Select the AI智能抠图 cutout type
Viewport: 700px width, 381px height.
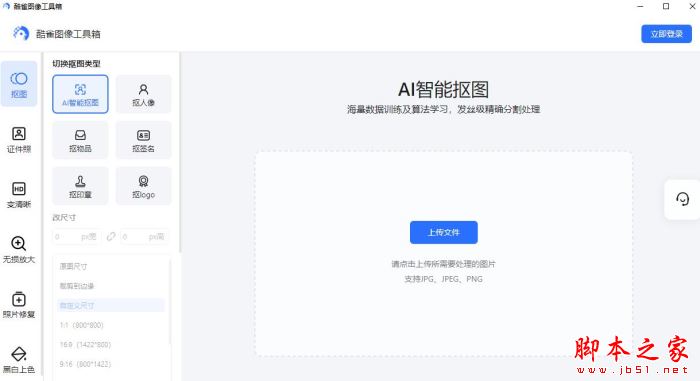click(80, 94)
